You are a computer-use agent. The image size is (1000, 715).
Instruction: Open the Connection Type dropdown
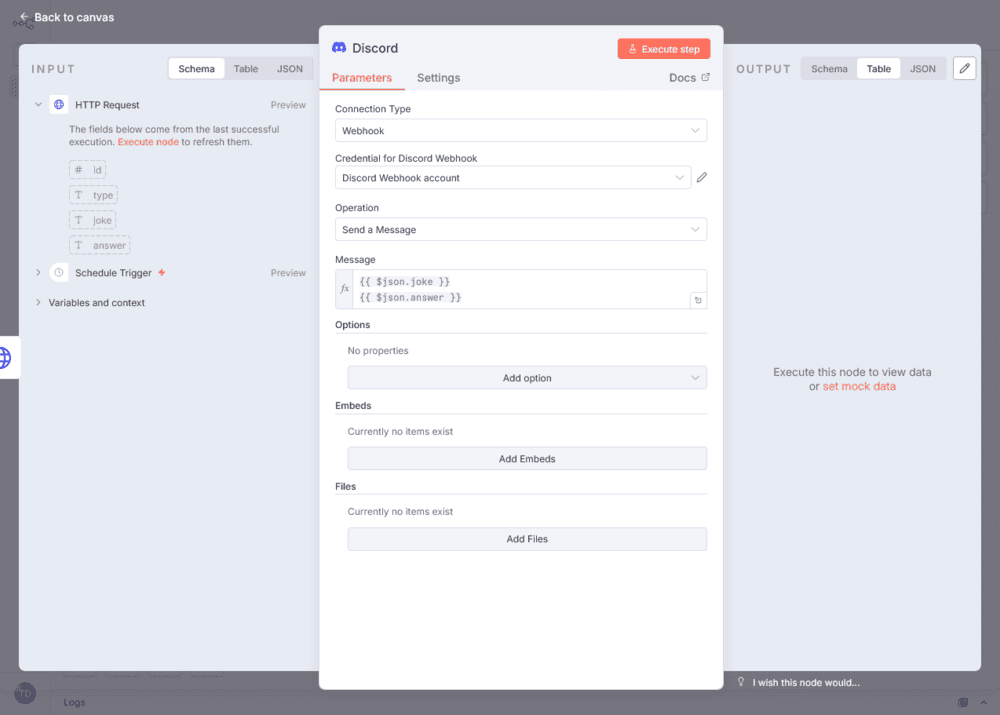[x=520, y=131]
